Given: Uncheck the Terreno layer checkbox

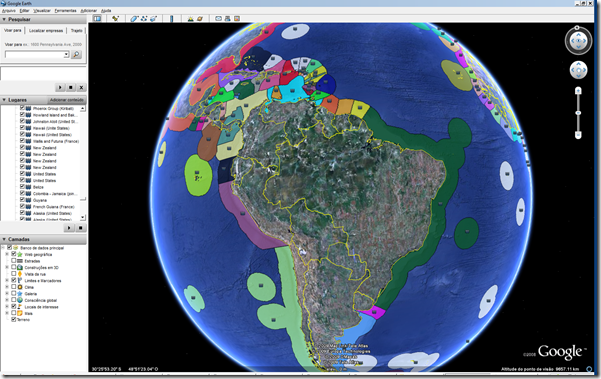Looking at the screenshot, I should pos(14,320).
